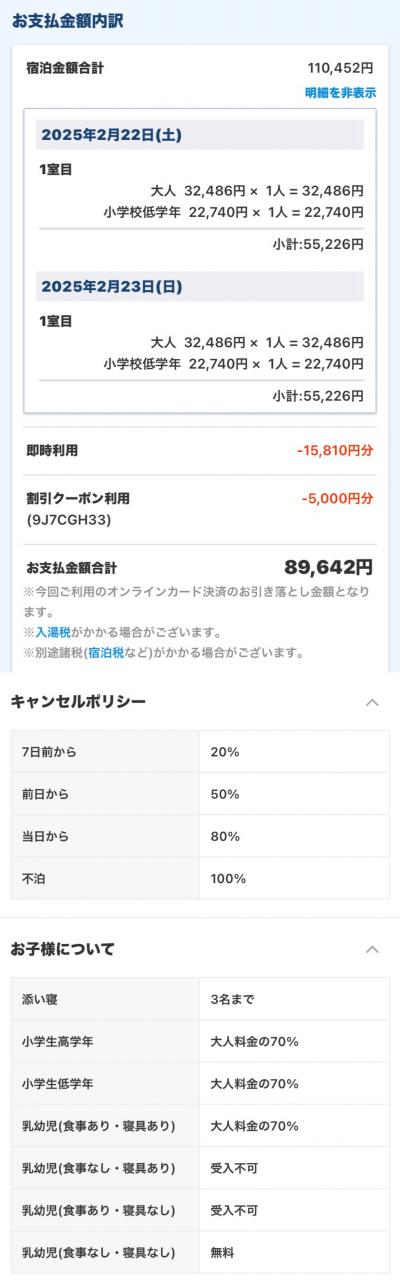Select the coupon code 9J7CGH33 text
The height and width of the screenshot is (1280, 400).
click(x=68, y=521)
